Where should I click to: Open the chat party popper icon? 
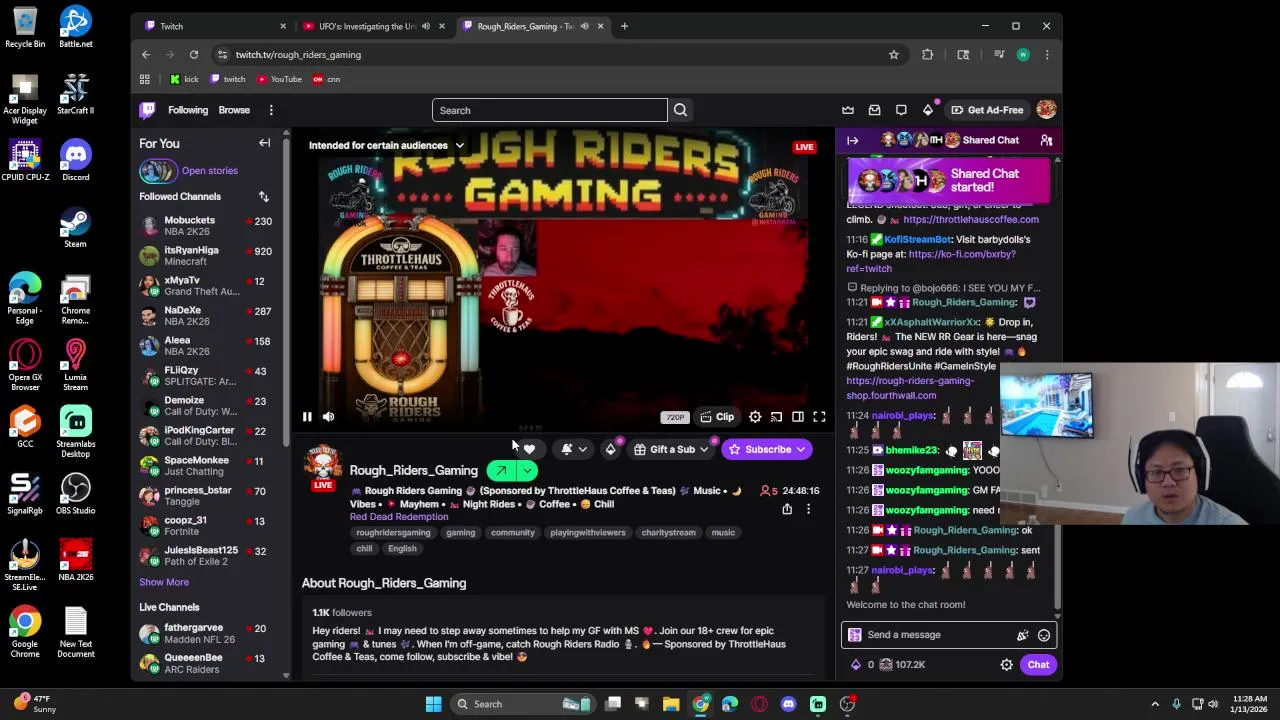1022,635
